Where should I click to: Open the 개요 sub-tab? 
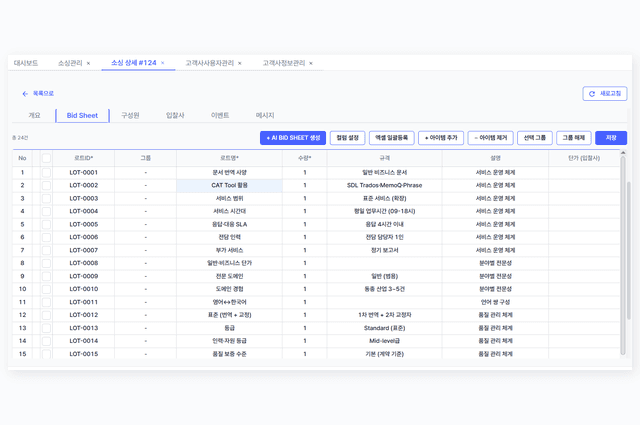pyautogui.click(x=34, y=116)
